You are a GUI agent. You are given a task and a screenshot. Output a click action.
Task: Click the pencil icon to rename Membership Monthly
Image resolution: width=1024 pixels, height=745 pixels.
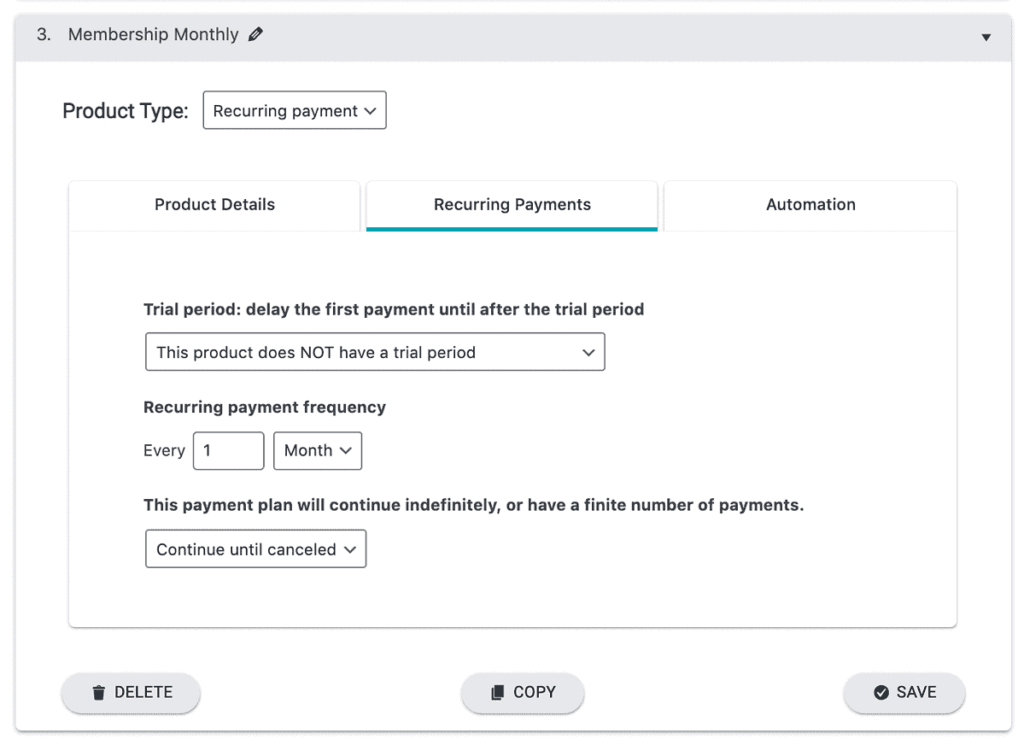click(x=255, y=33)
